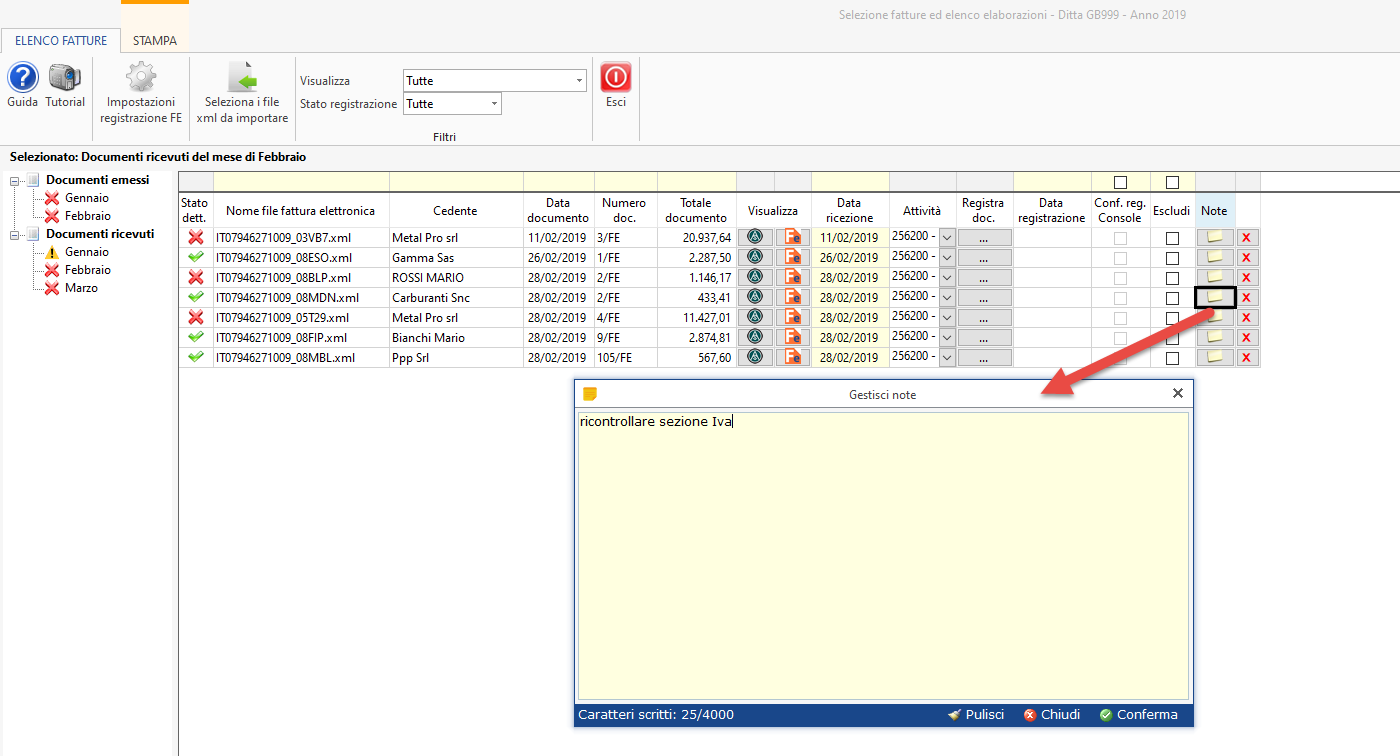Open Attività dropdown for Carburanti Snc row
This screenshot has height=756, width=1400.
pos(947,297)
